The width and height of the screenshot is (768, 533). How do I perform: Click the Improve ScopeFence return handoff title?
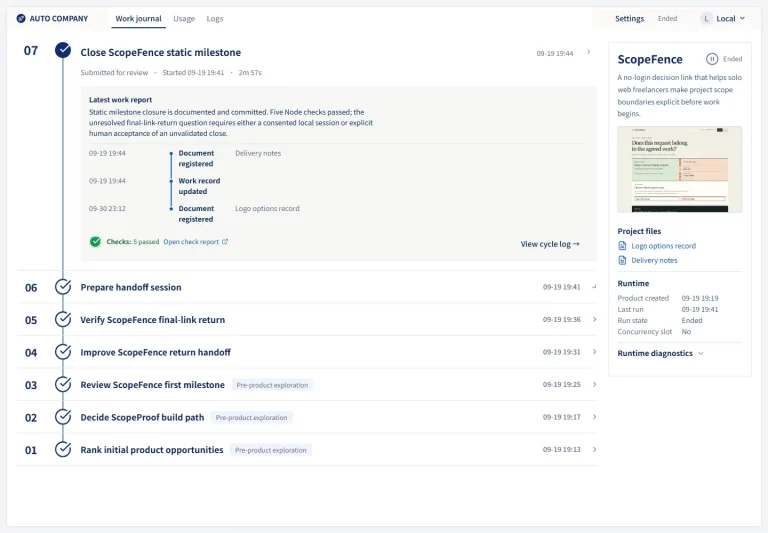(x=155, y=352)
